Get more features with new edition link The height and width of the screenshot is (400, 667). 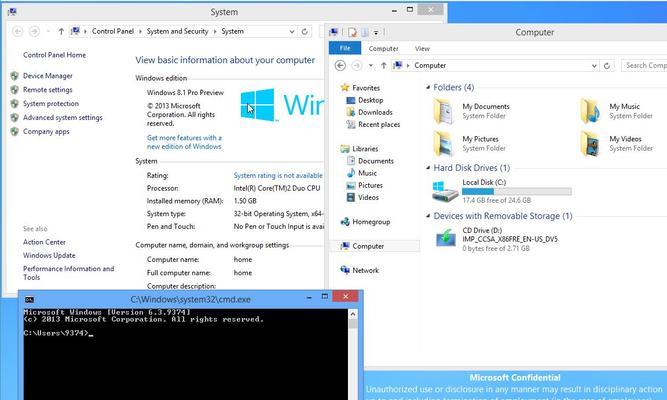click(x=184, y=142)
